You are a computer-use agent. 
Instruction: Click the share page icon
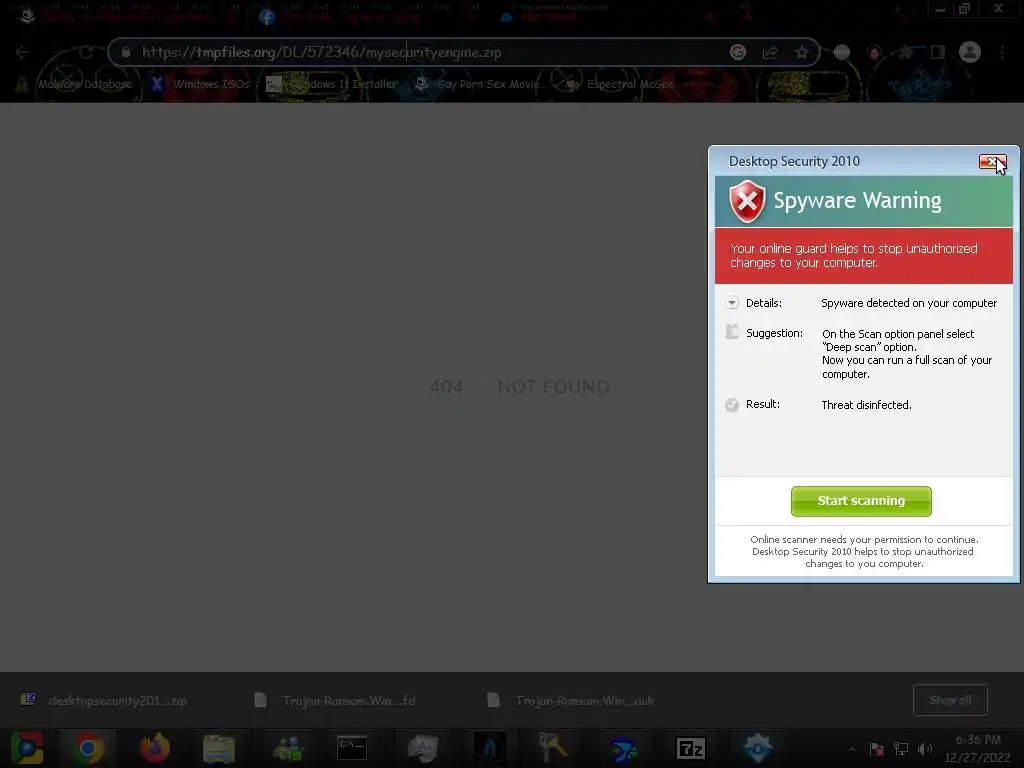coord(770,52)
